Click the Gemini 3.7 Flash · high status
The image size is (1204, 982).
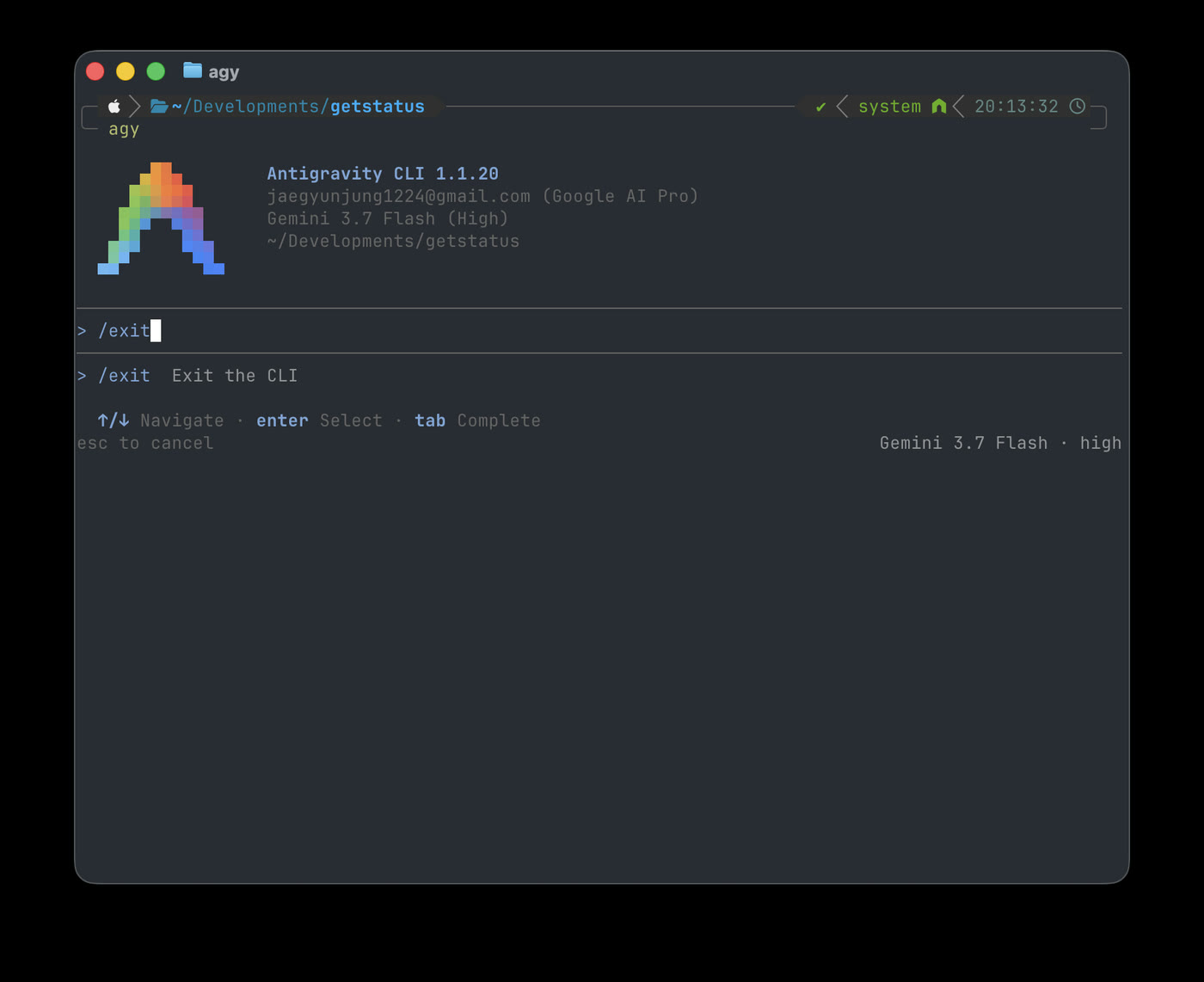pyautogui.click(x=1000, y=443)
